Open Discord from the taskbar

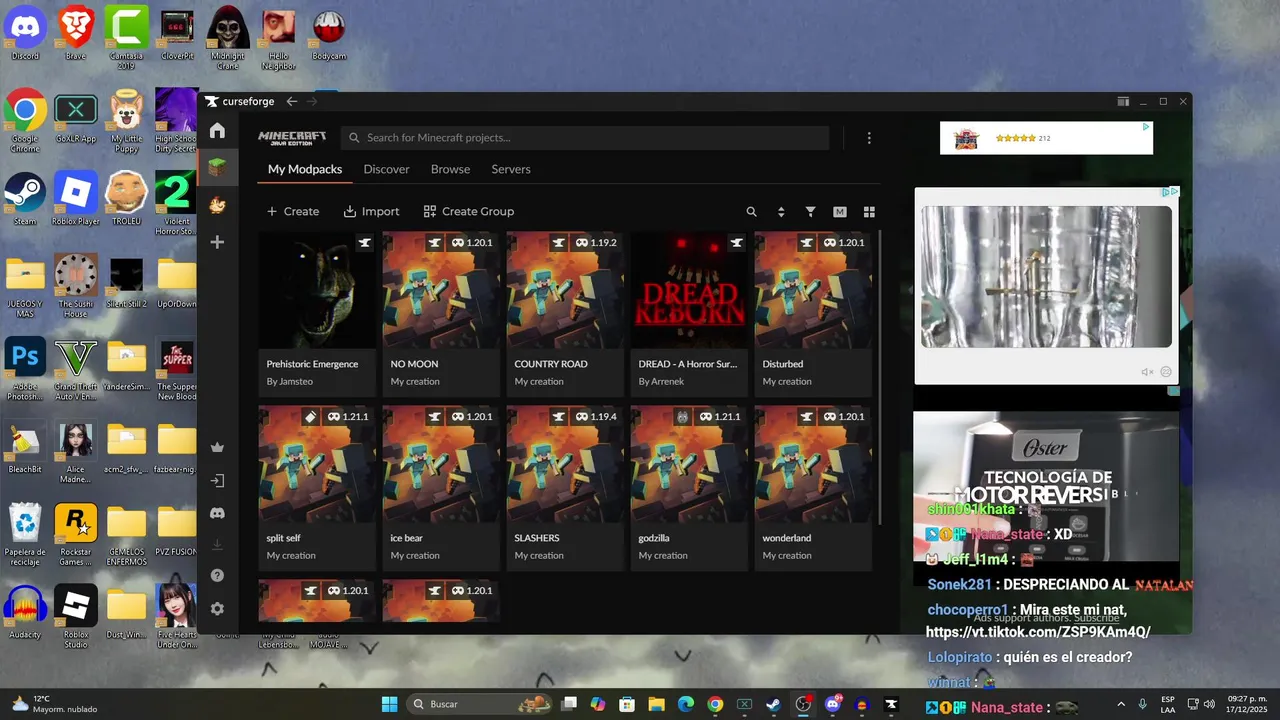pyautogui.click(x=833, y=704)
